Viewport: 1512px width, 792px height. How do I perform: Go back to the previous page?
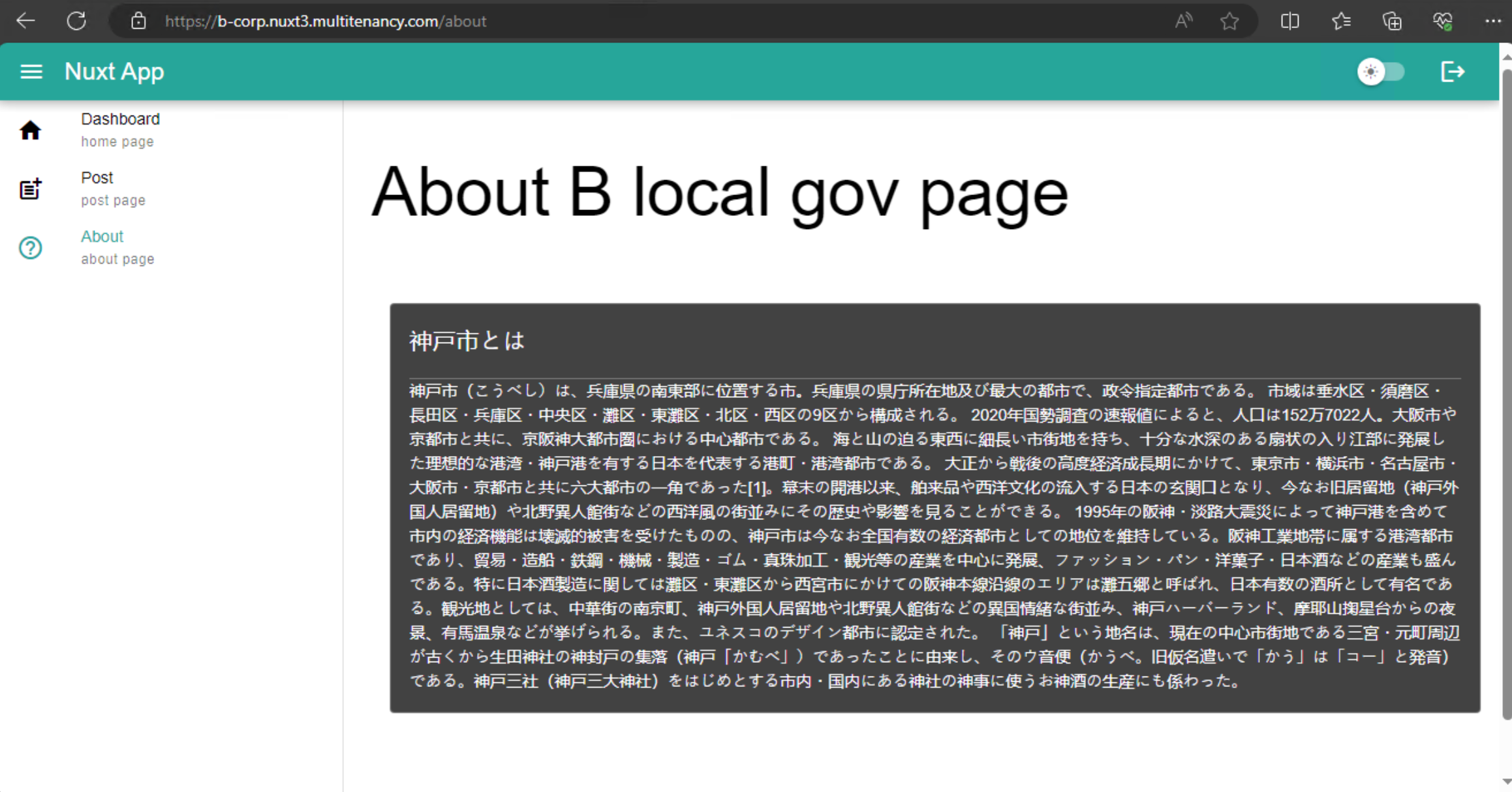pyautogui.click(x=25, y=21)
